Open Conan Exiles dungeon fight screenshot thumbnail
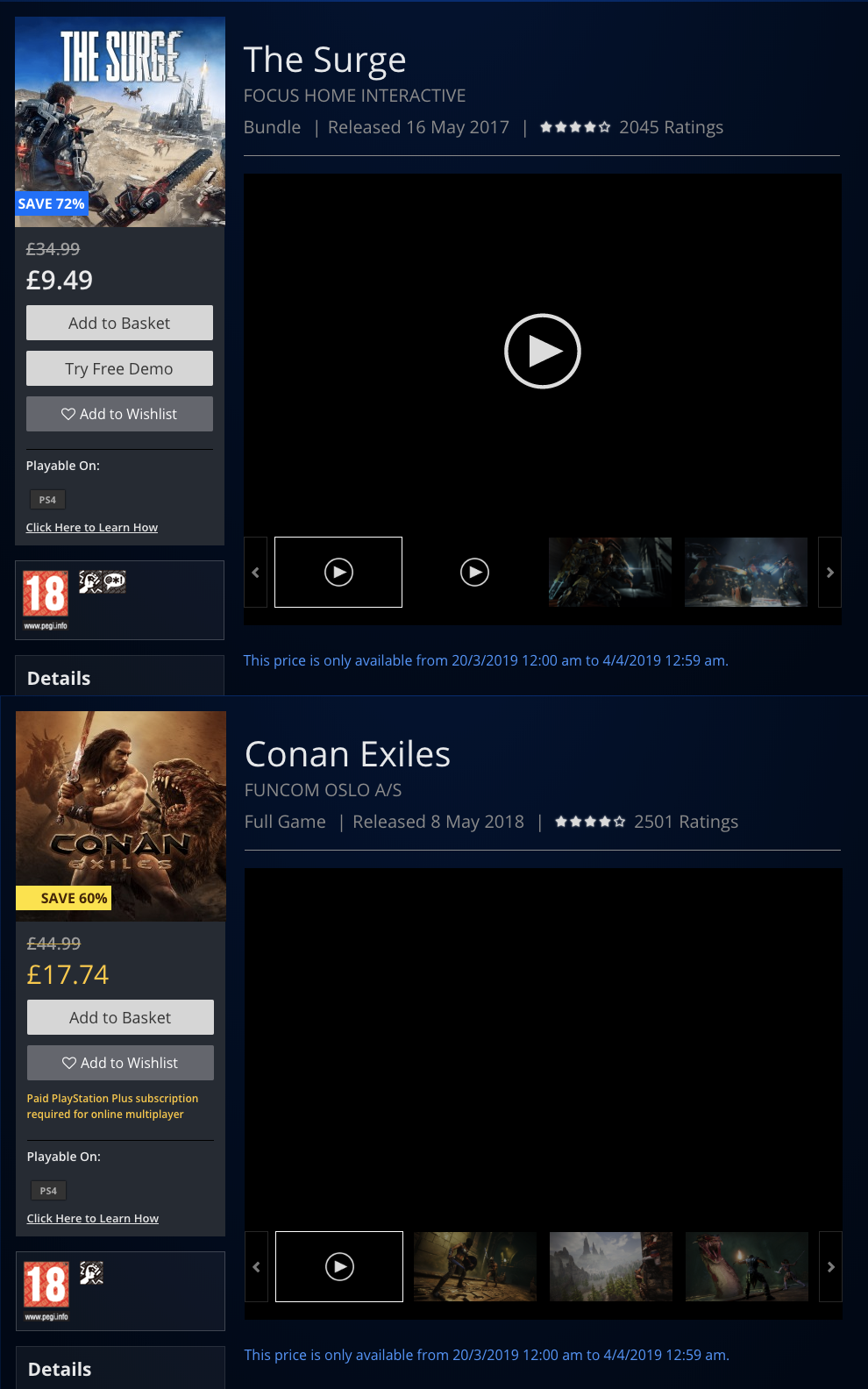This screenshot has width=868, height=1389. coord(475,1266)
